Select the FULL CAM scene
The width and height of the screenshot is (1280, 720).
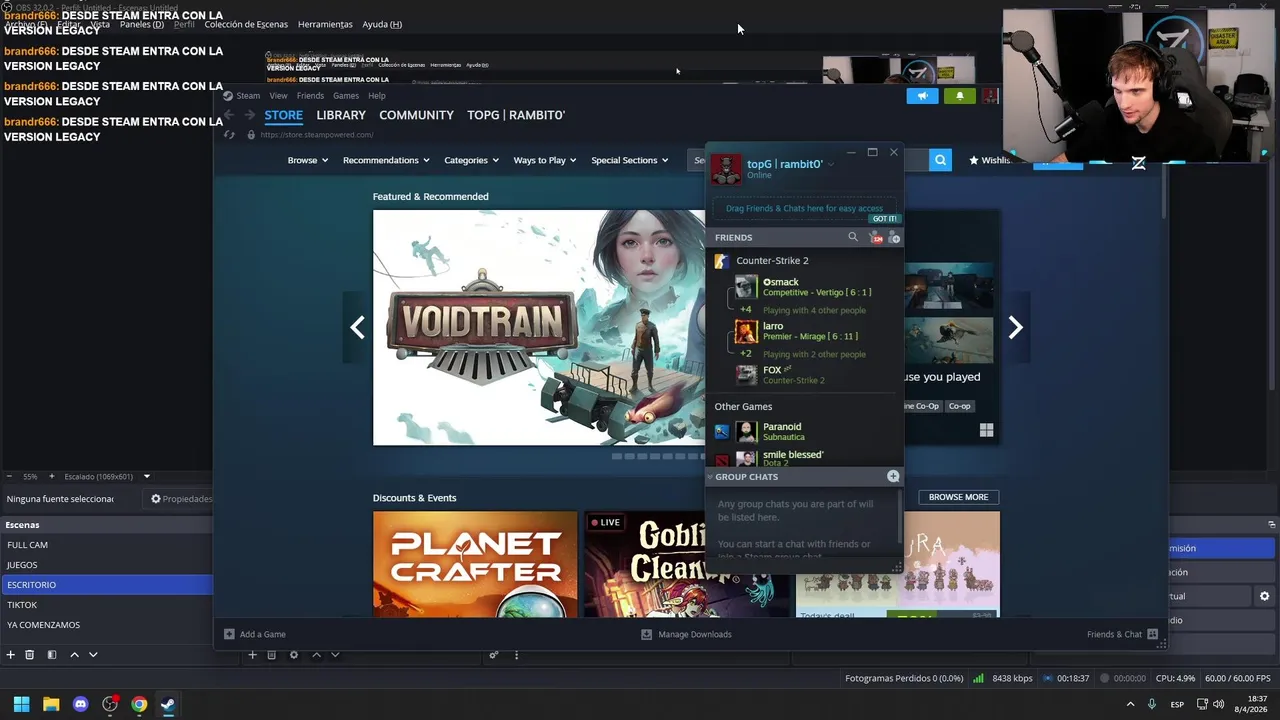(x=106, y=545)
